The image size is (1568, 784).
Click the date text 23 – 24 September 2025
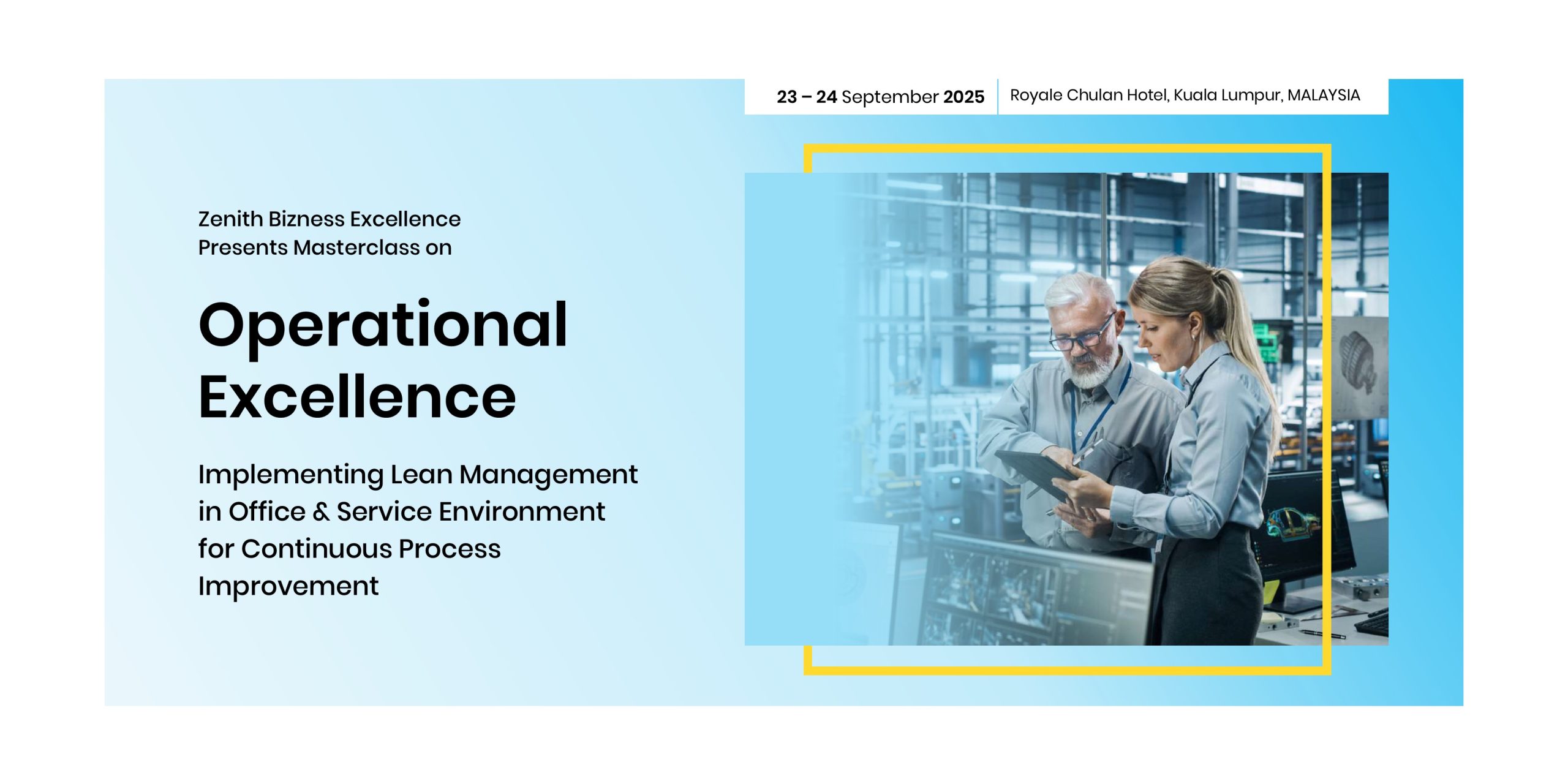pos(880,97)
